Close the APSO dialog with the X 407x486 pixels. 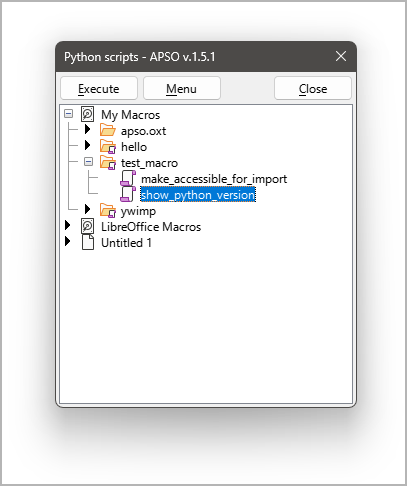341,56
